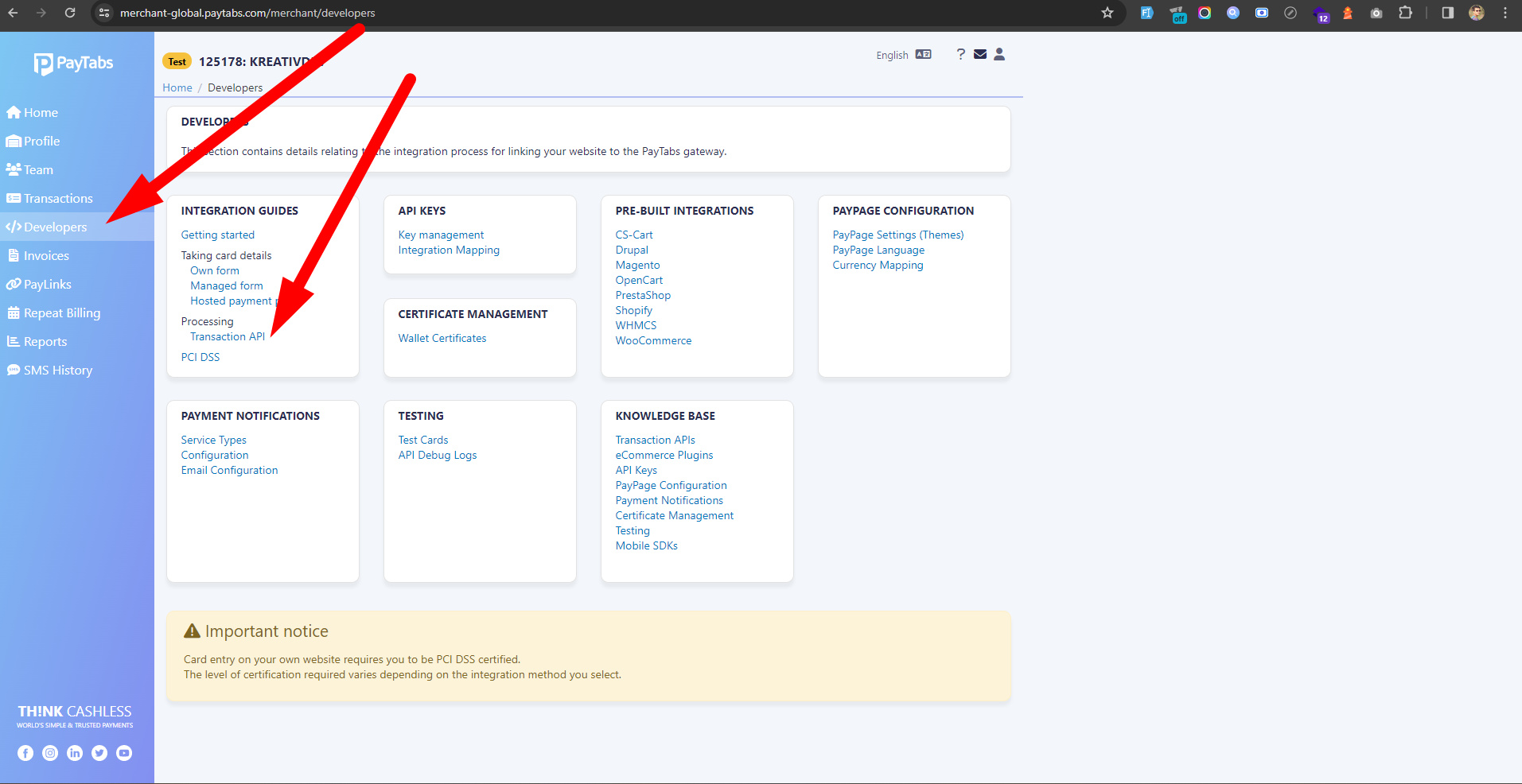Open the Chrome profile avatar
This screenshot has width=1522, height=784.
coord(1477,13)
